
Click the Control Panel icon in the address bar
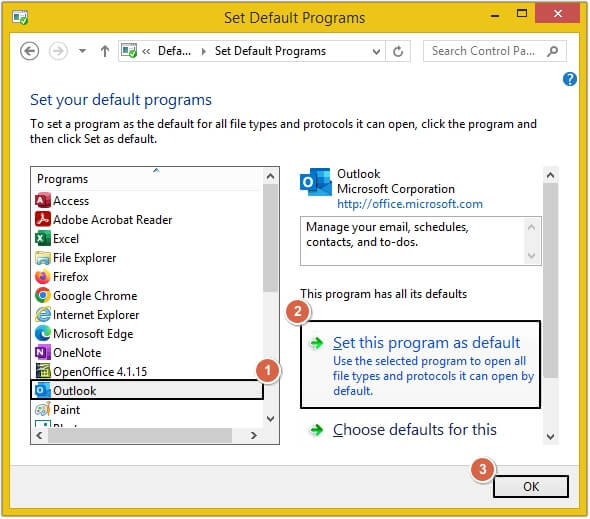(x=129, y=51)
